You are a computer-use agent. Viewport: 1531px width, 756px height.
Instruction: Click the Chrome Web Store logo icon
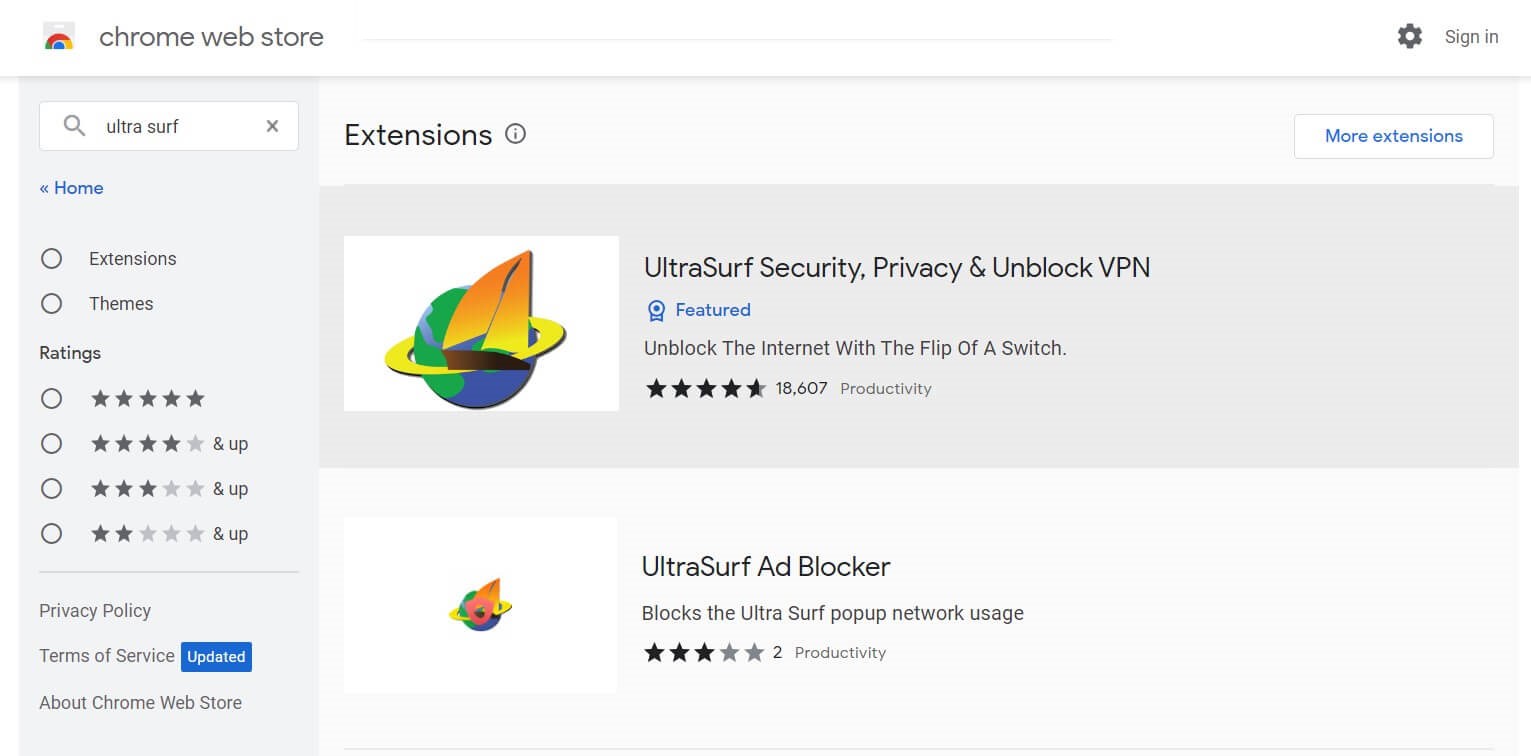tap(60, 38)
